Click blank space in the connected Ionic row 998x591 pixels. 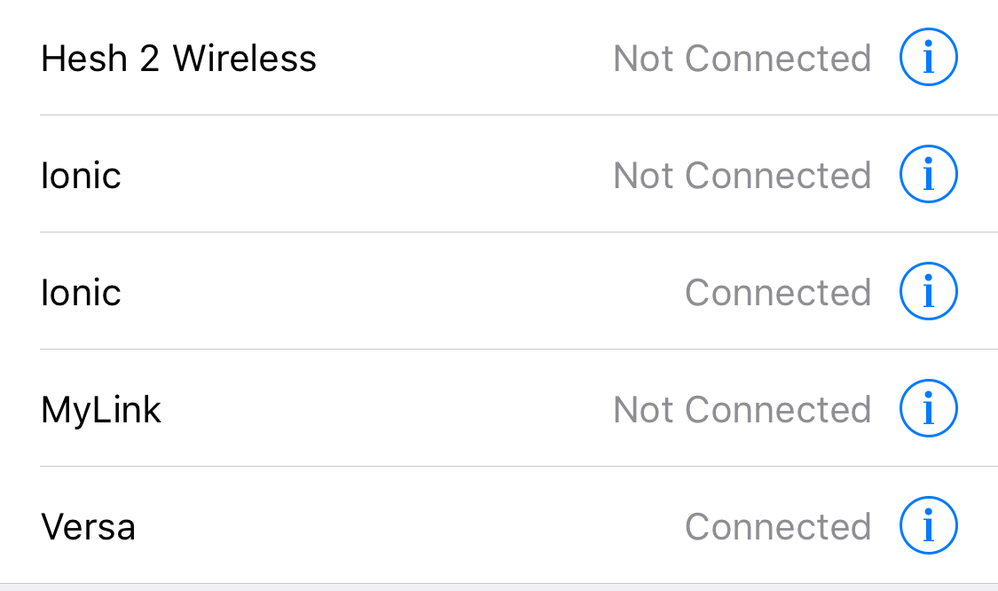coord(400,292)
